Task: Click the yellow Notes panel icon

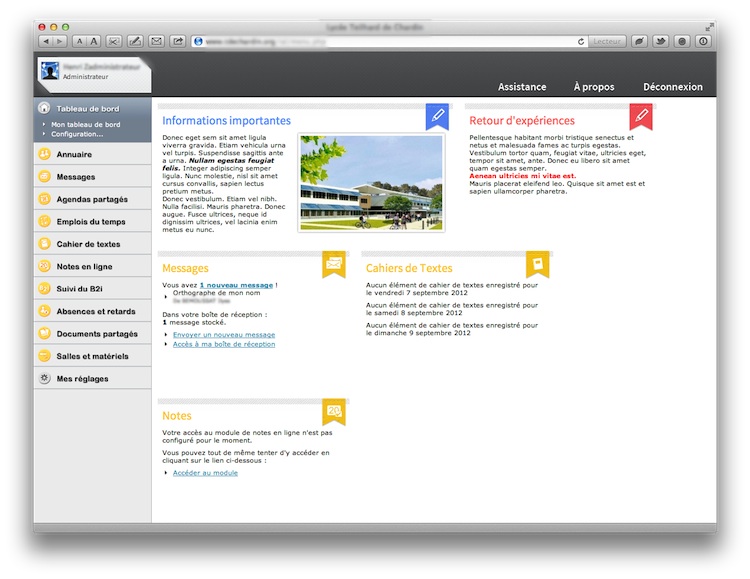Action: (334, 411)
